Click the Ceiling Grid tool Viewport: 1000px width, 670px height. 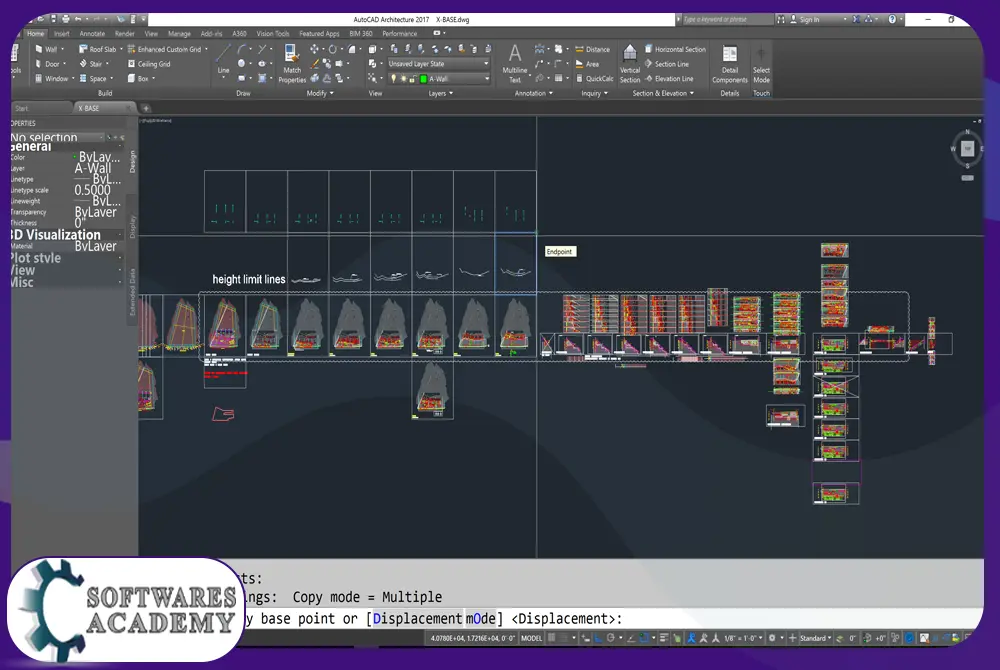tap(149, 64)
